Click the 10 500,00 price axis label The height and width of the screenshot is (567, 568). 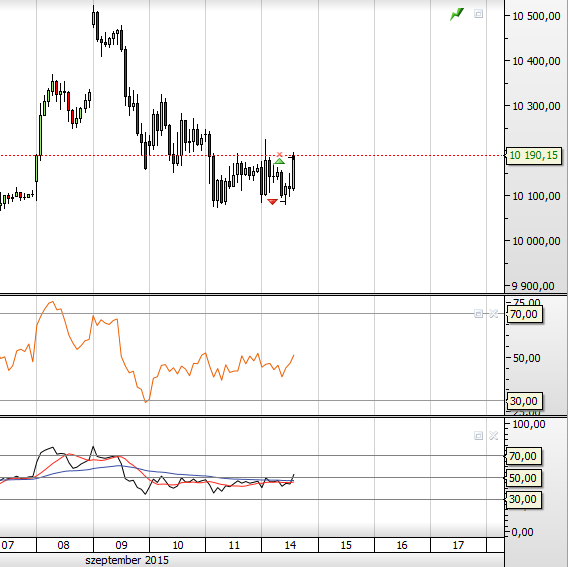536,16
